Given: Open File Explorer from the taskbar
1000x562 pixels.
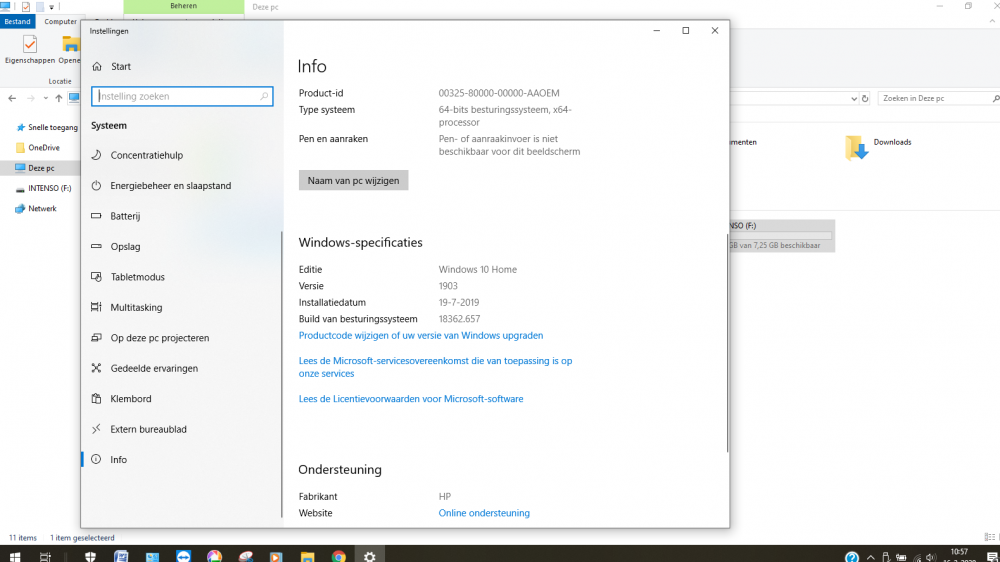Looking at the screenshot, I should tap(307, 556).
